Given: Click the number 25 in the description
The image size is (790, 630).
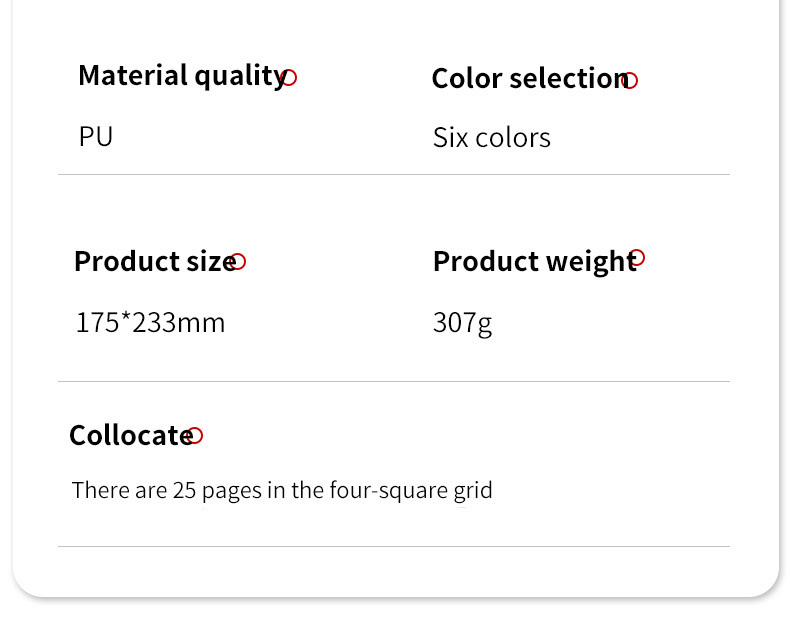Looking at the screenshot, I should click(x=184, y=490).
